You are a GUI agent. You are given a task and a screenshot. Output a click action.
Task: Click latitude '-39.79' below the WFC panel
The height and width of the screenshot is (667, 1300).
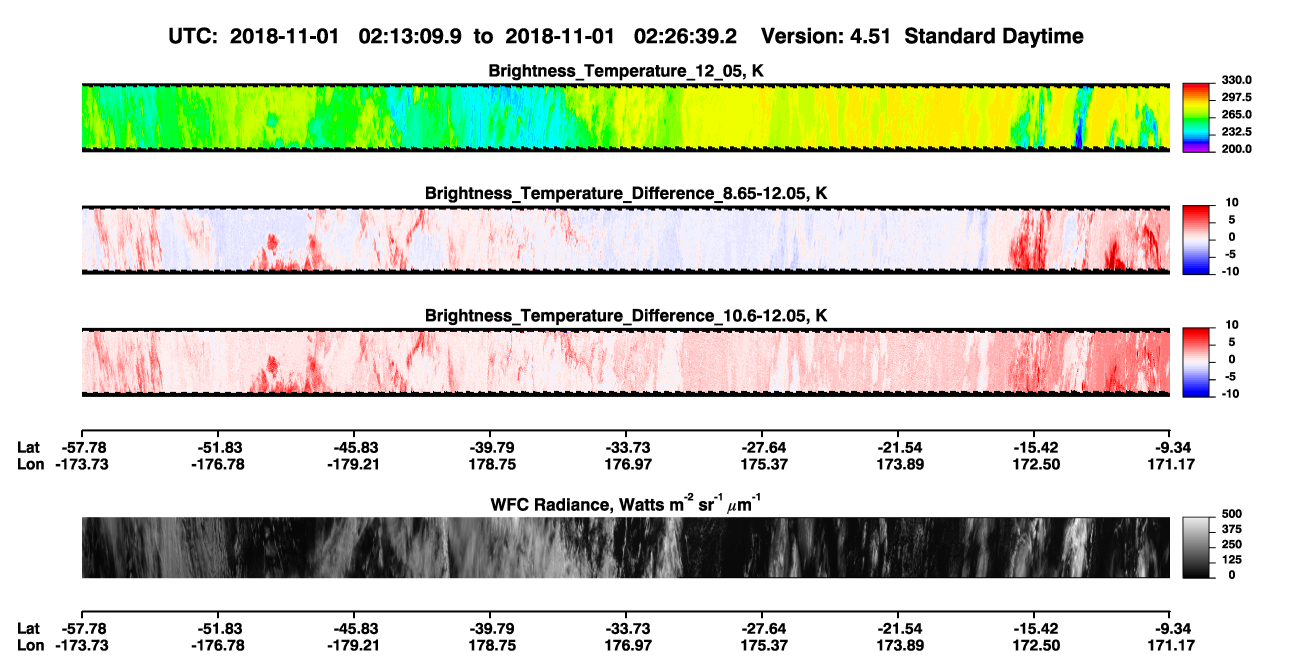490,628
